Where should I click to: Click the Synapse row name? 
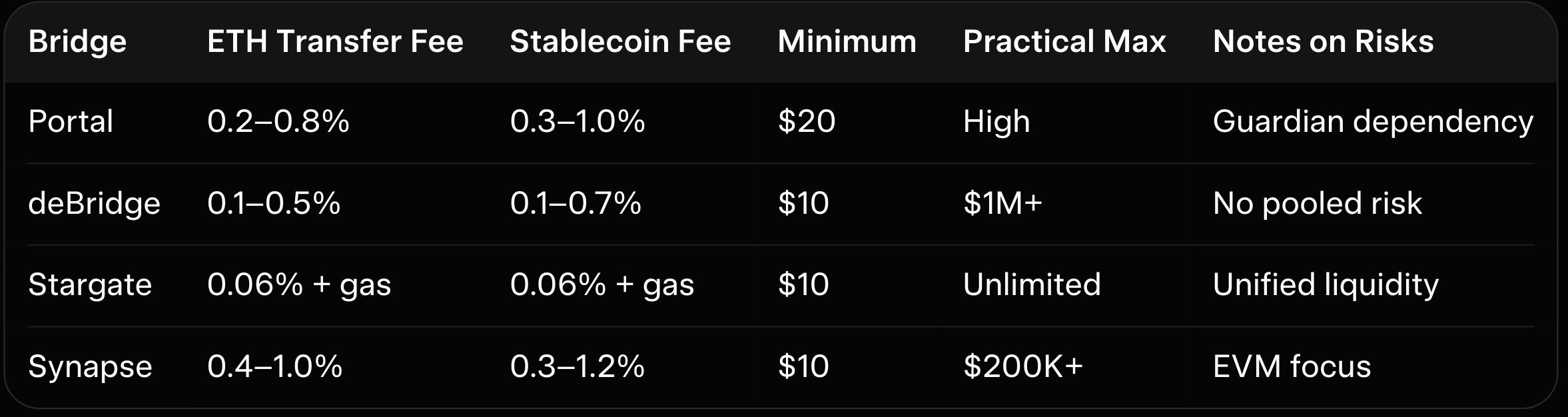click(x=90, y=367)
